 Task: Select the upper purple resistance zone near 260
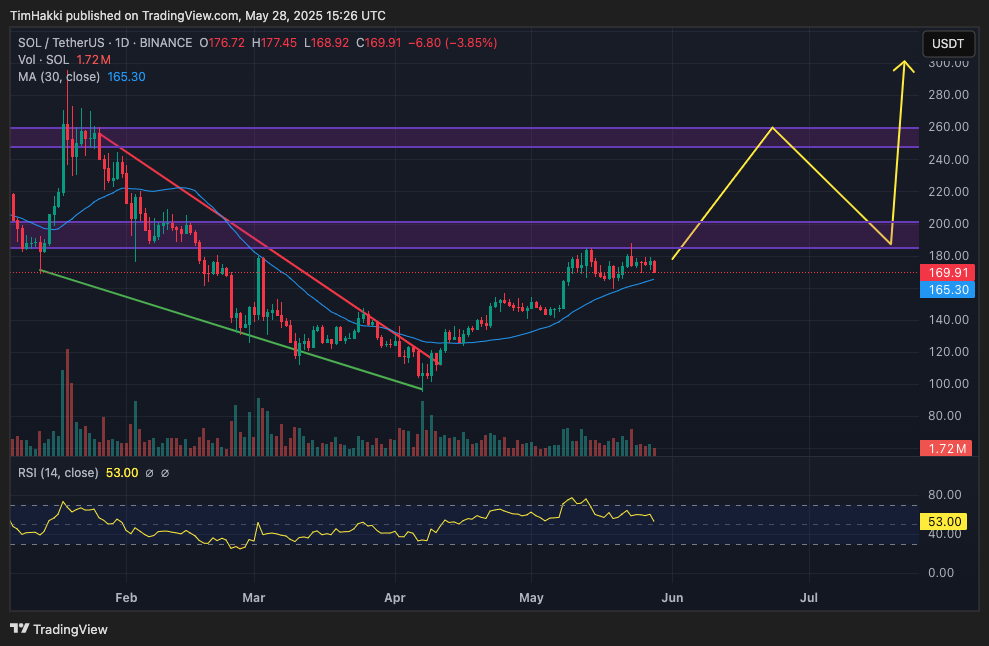click(464, 138)
